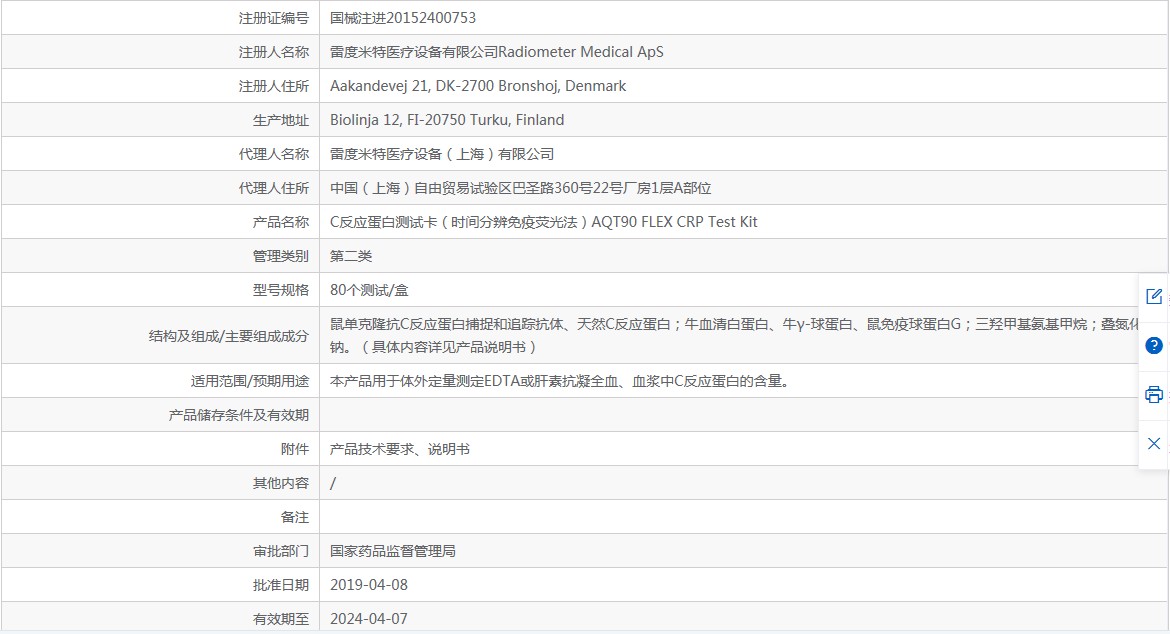The width and height of the screenshot is (1170, 634).
Task: Select intended use text 本产品用于体外定量测定EDTA
Action: (x=560, y=381)
